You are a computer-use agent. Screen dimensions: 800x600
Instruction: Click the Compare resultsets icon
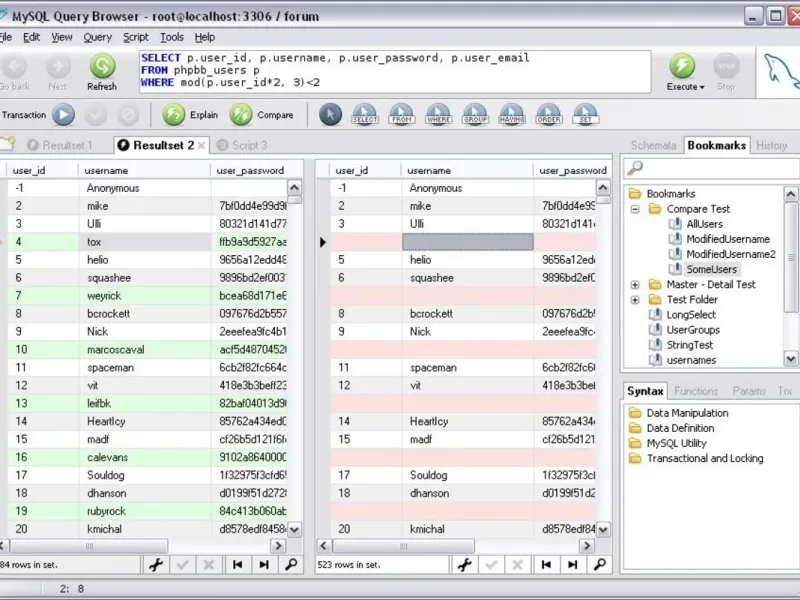(x=241, y=115)
